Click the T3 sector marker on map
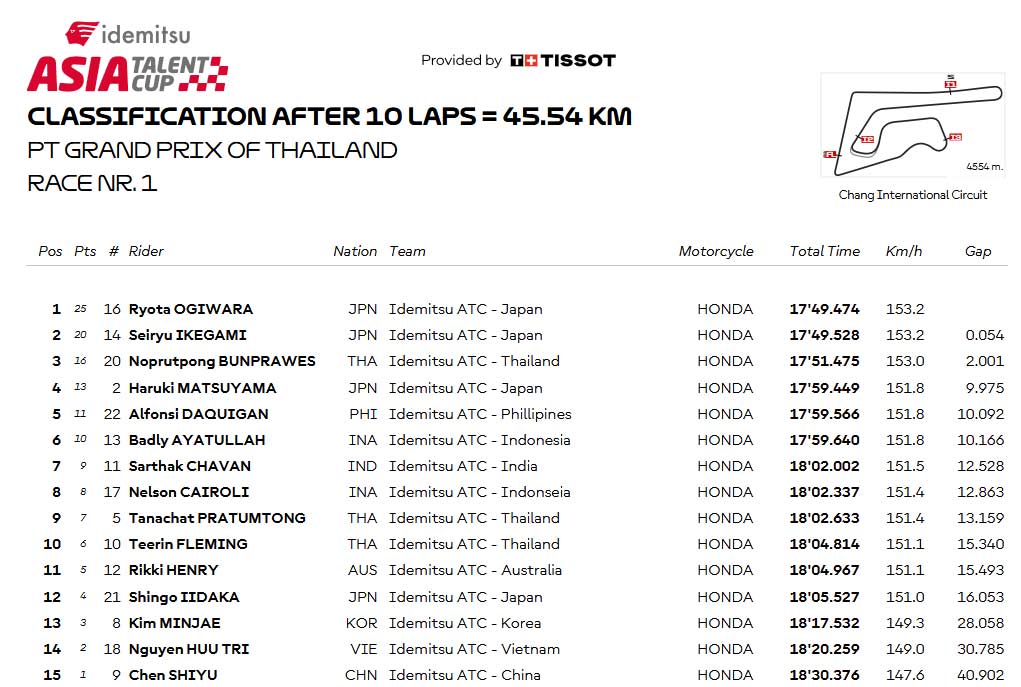The height and width of the screenshot is (687, 1021). (x=954, y=137)
